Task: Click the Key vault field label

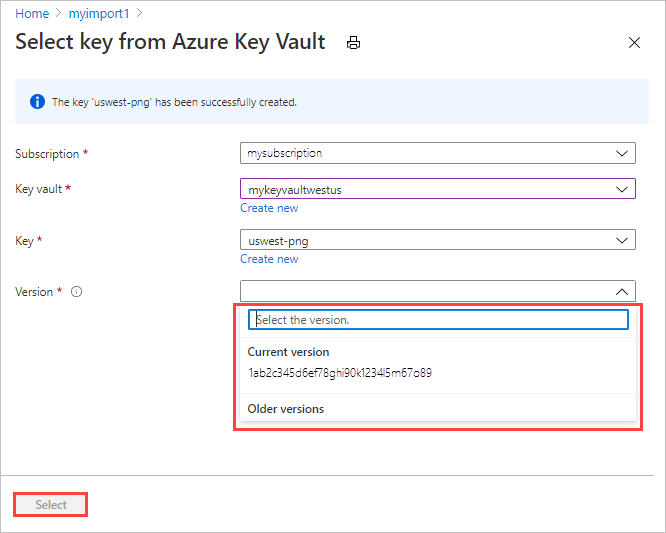Action: coord(39,189)
